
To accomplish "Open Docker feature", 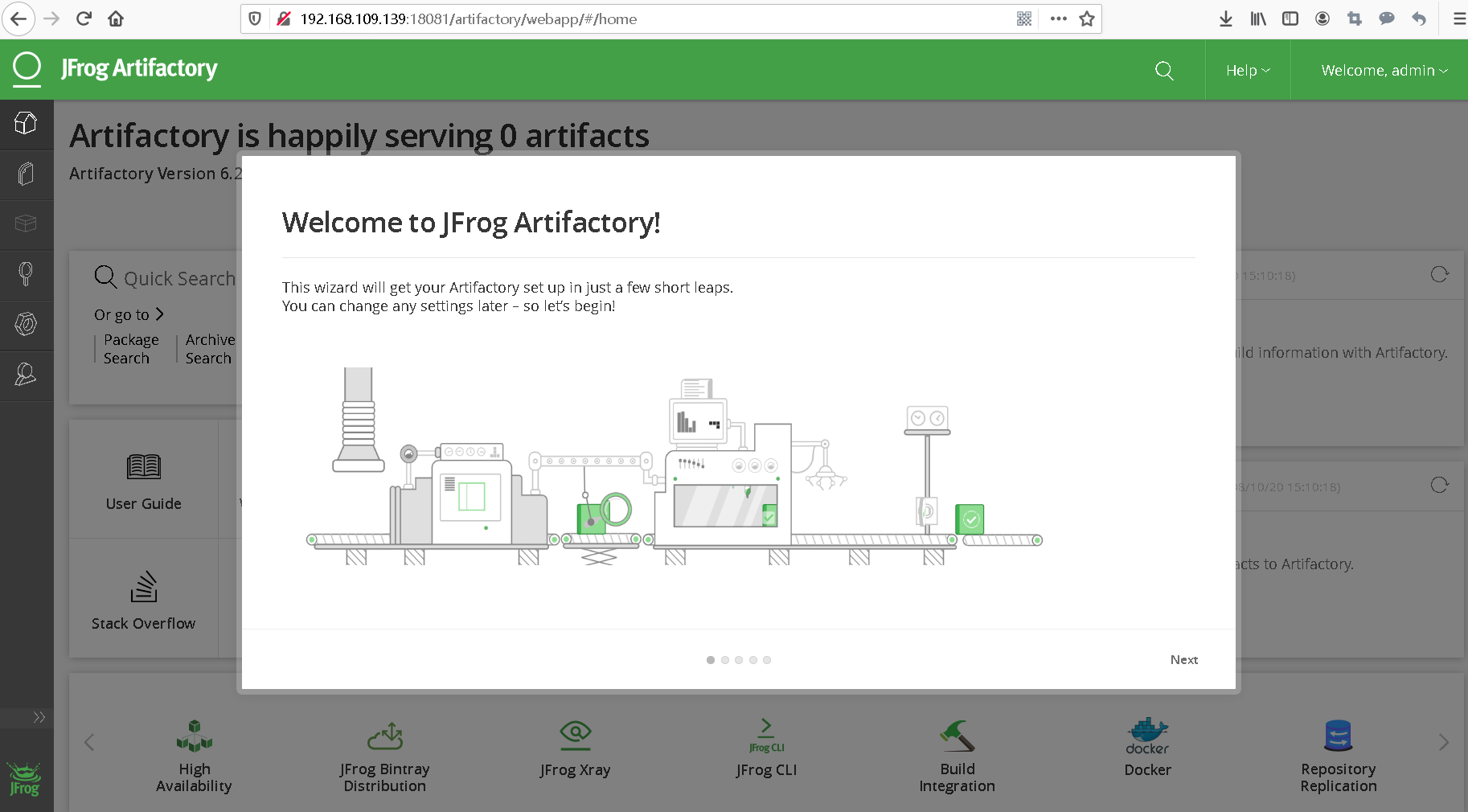I will click(1147, 748).
